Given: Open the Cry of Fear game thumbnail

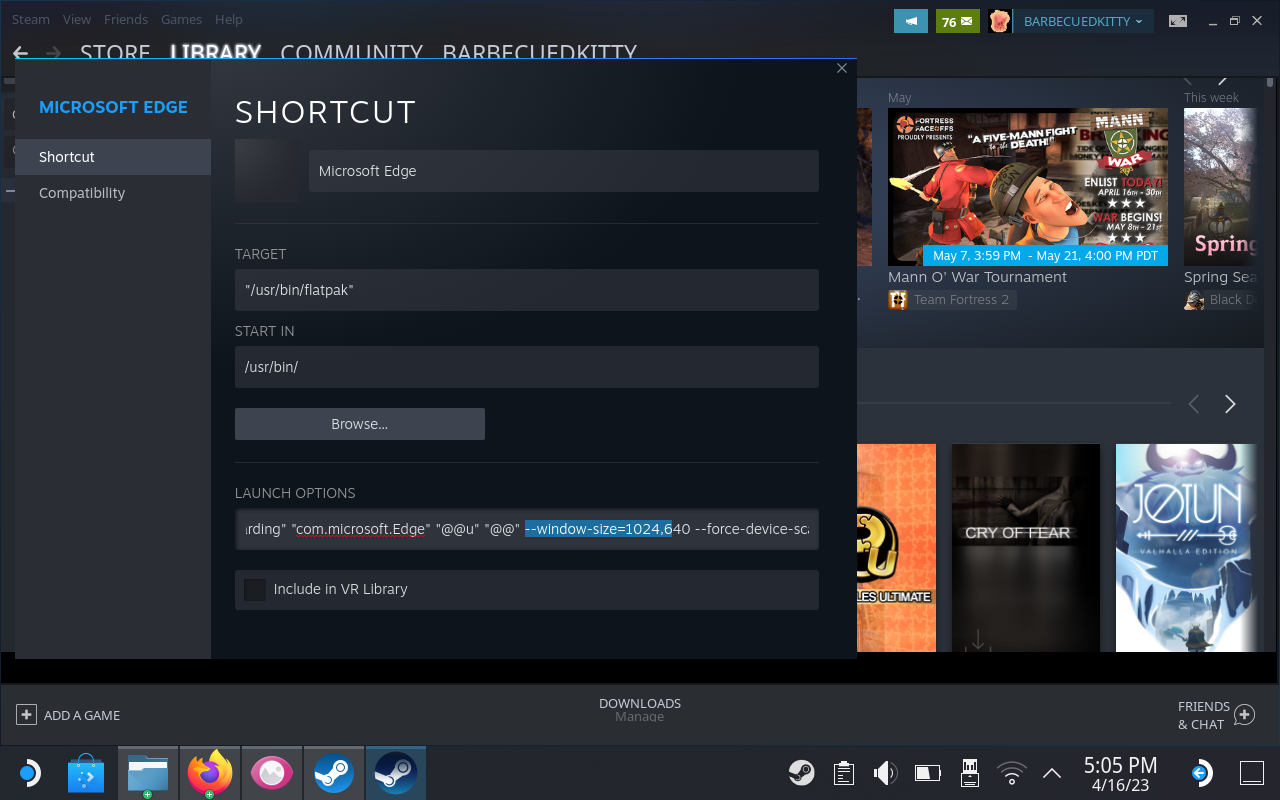Looking at the screenshot, I should (x=1025, y=548).
